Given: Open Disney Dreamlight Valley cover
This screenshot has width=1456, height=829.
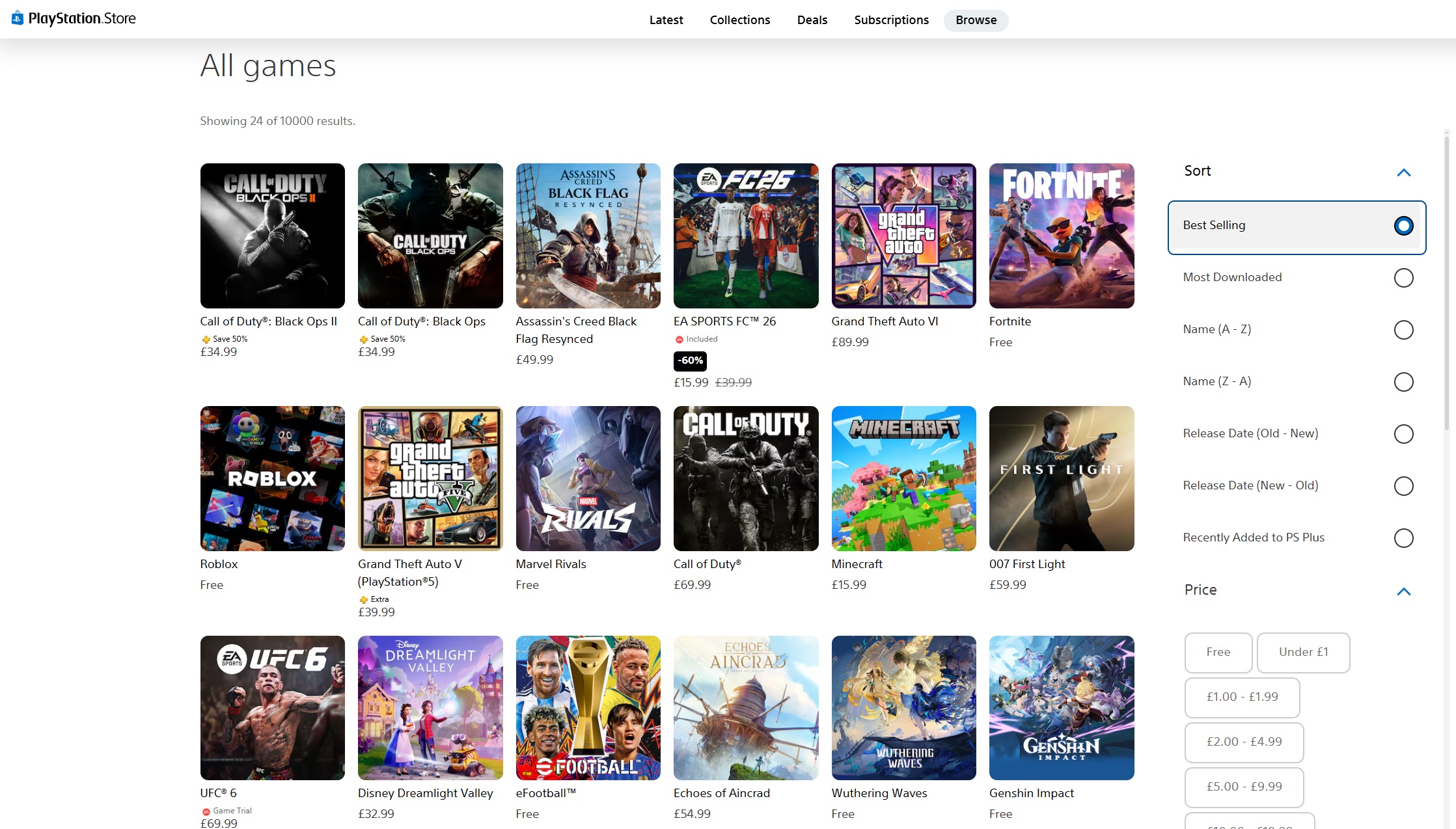Looking at the screenshot, I should 430,708.
